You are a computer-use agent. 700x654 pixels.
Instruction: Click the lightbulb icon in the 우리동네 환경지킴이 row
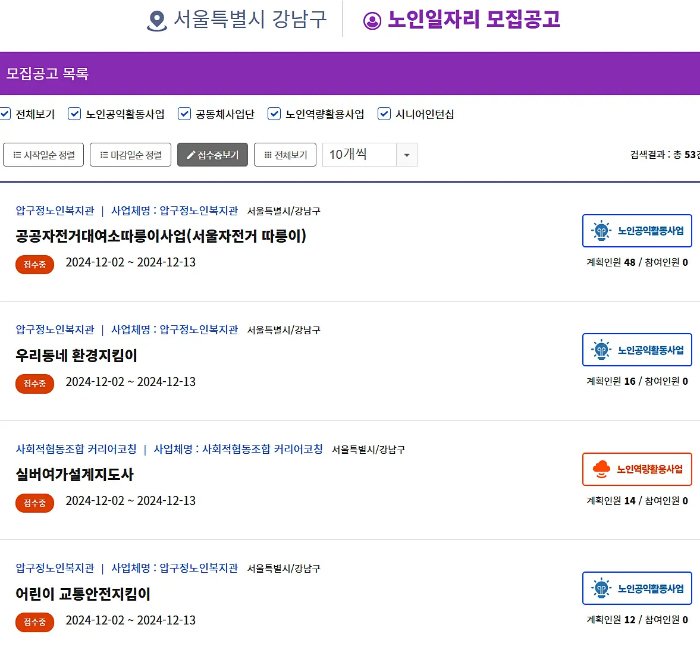pos(601,350)
